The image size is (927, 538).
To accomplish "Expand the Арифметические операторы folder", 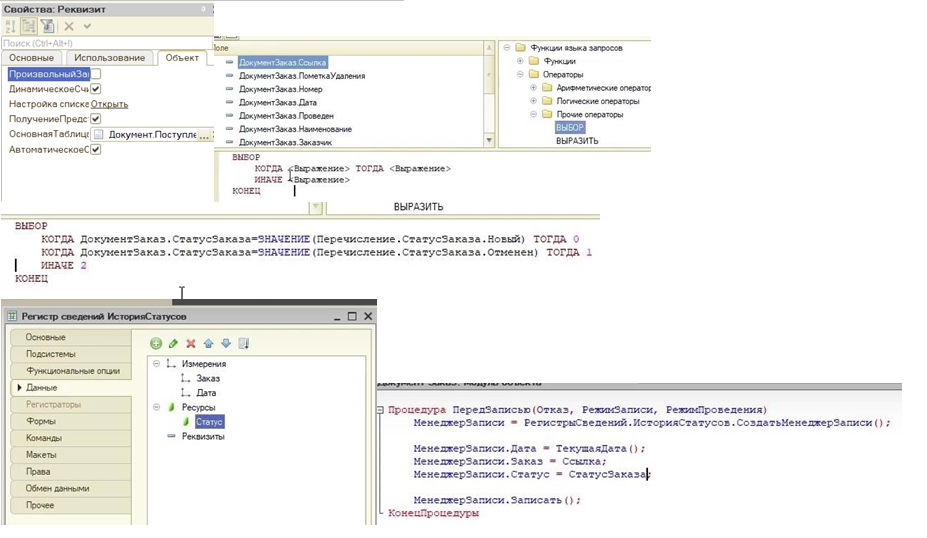I will pyautogui.click(x=533, y=88).
